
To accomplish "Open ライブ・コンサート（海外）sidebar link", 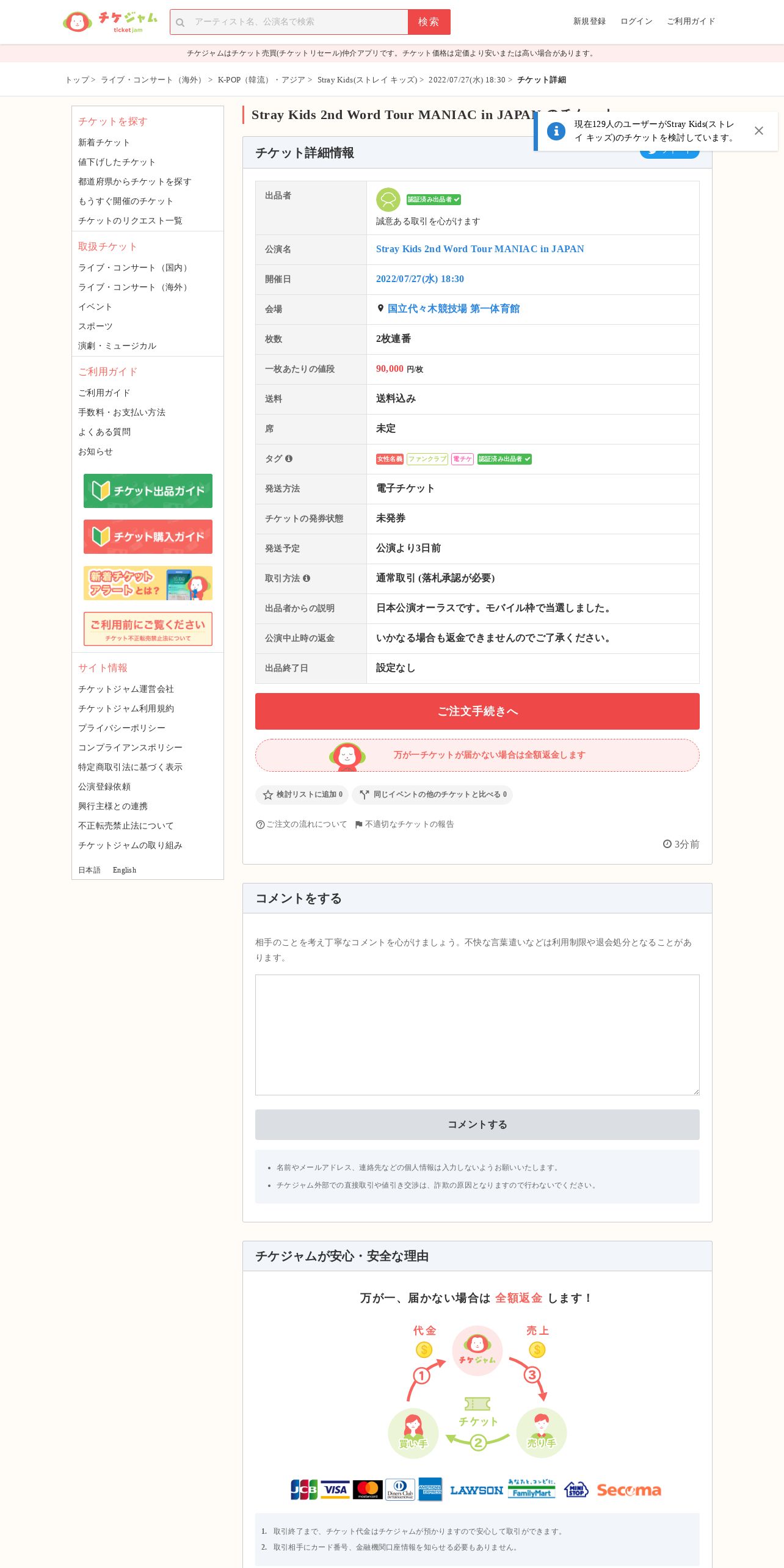I will click(x=134, y=288).
